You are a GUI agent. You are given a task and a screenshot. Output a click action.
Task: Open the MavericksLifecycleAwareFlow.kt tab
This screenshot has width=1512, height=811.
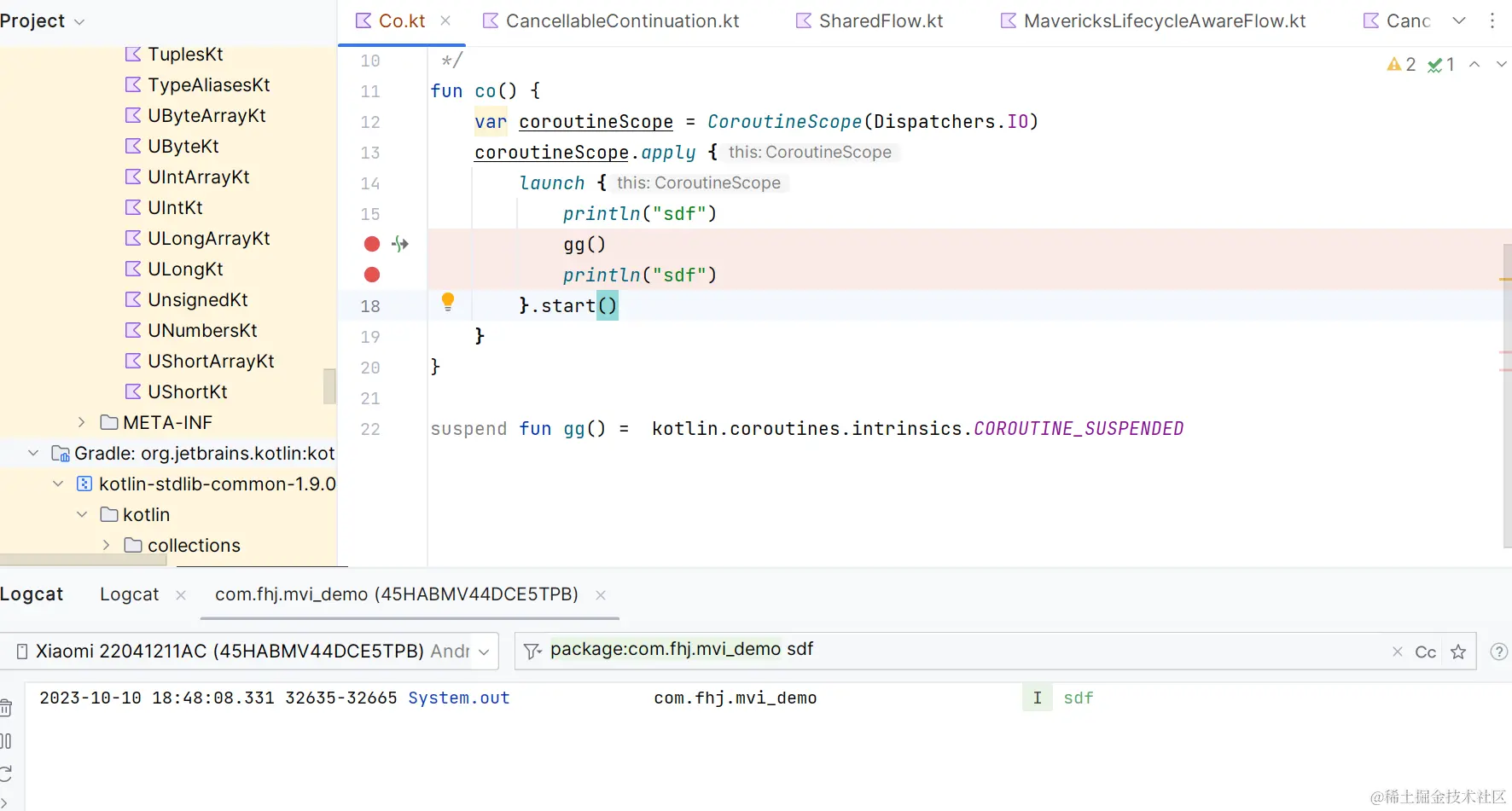pyautogui.click(x=1153, y=21)
